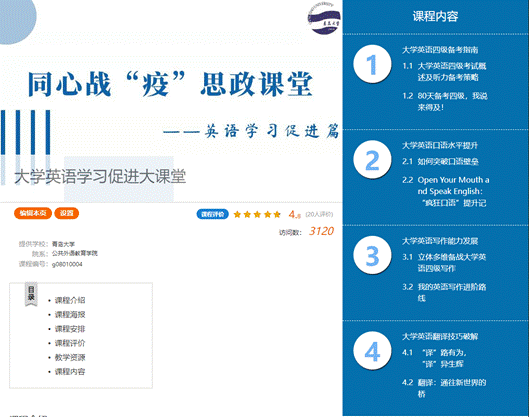Click the school name 青岛大学
The height and width of the screenshot is (417, 529).
pos(63,244)
